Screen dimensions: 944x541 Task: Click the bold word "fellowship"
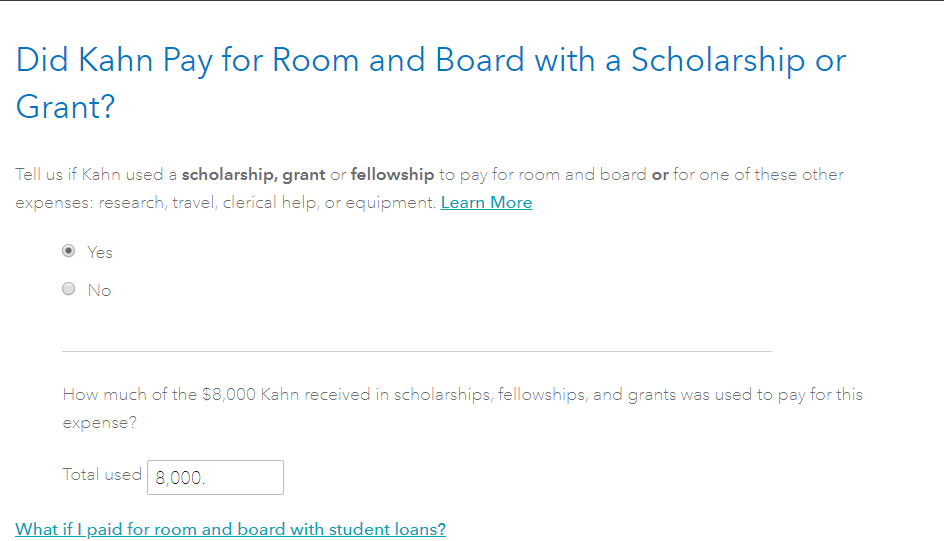tap(392, 174)
